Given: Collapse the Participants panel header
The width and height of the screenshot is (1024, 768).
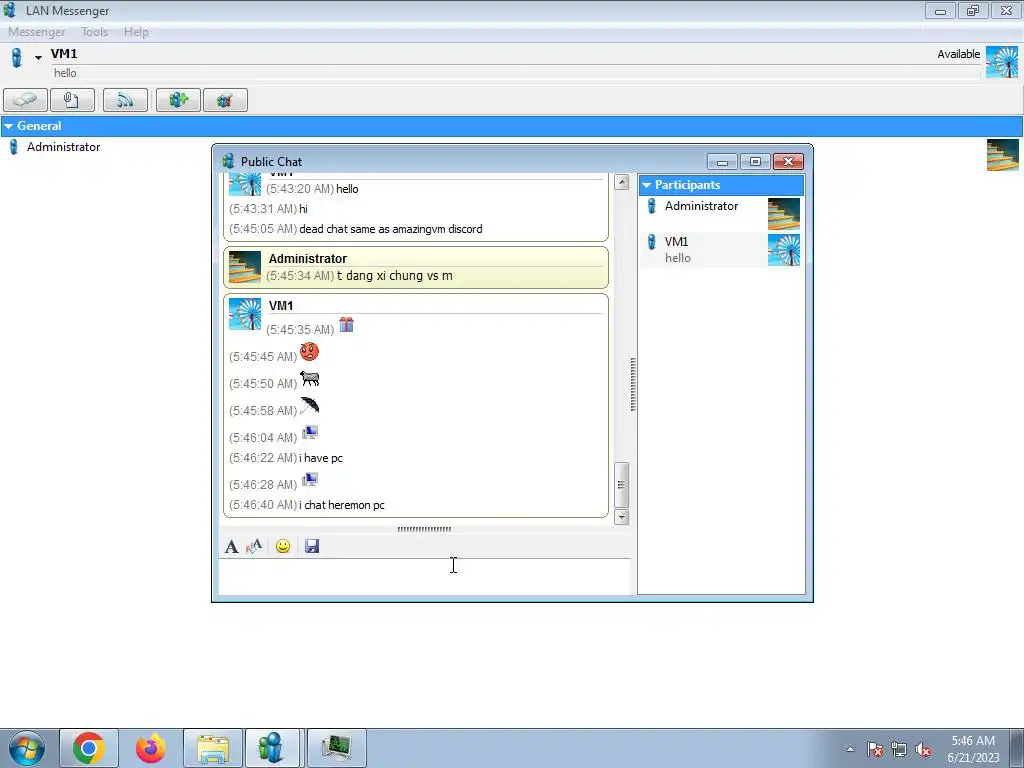Looking at the screenshot, I should 721,185.
